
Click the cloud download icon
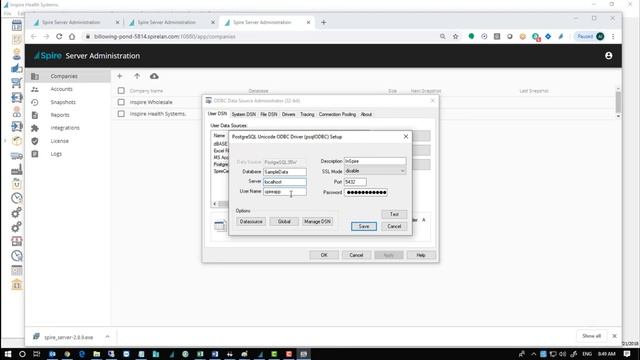[x=154, y=76]
